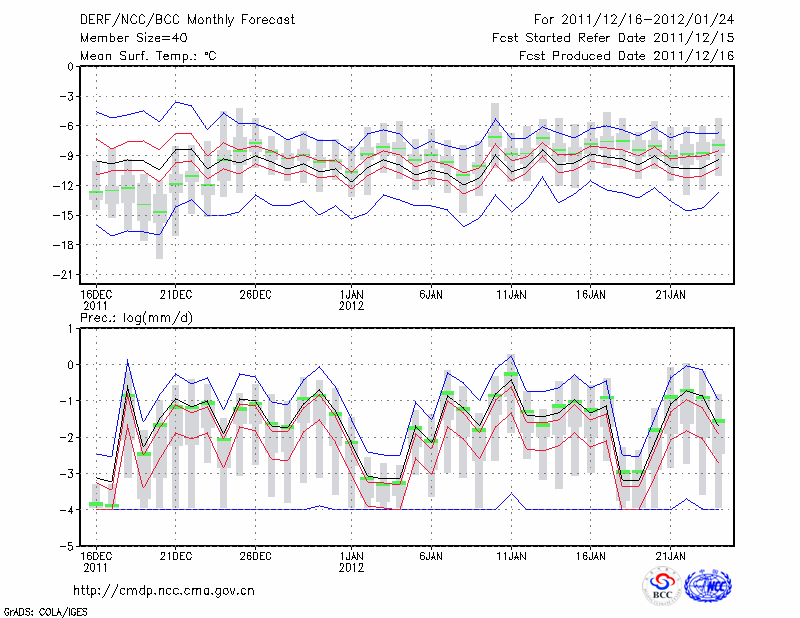Screen dimensions: 800x618
Task: Click 21JAN label under the precipitation chart
Action: tap(671, 555)
